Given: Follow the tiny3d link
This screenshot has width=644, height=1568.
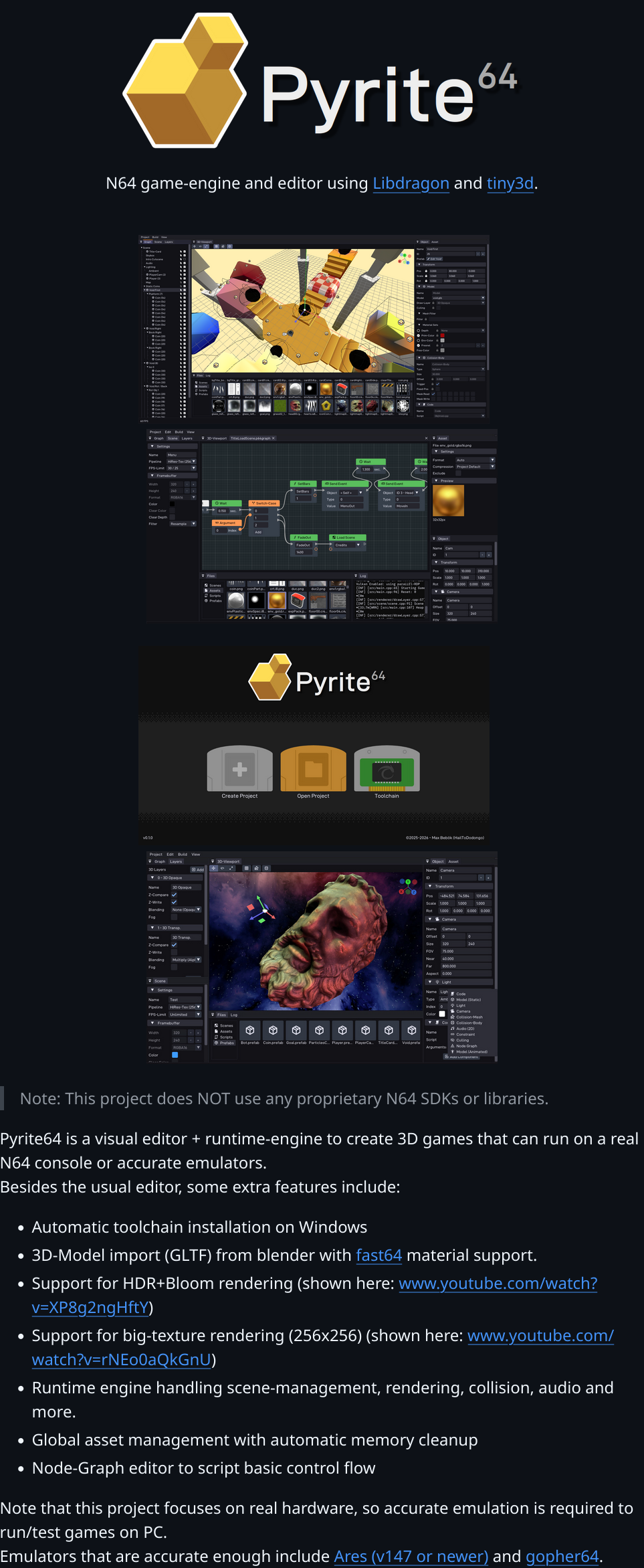Looking at the screenshot, I should point(510,183).
